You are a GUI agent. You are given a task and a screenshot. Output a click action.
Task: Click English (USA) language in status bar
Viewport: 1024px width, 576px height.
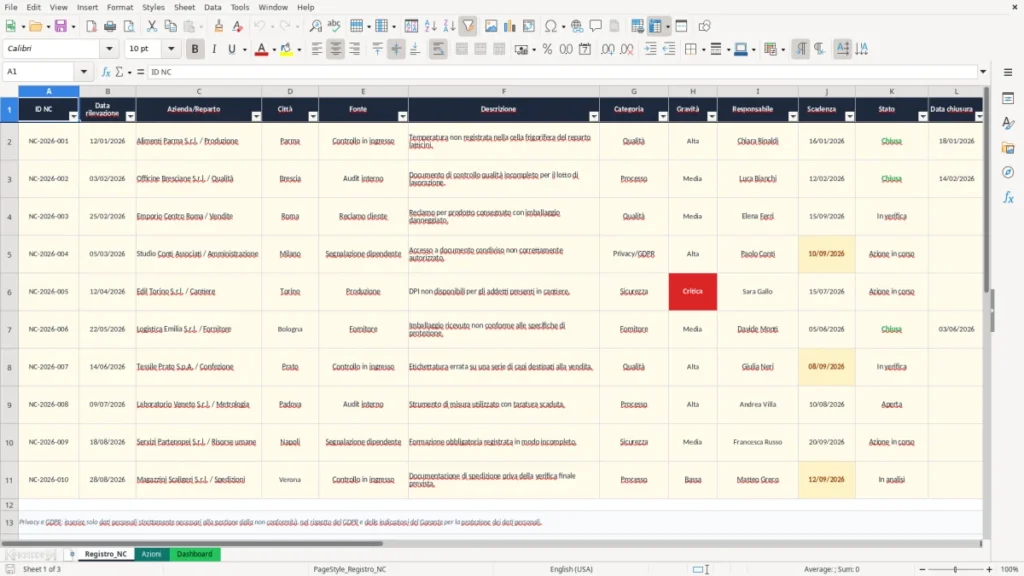571,569
